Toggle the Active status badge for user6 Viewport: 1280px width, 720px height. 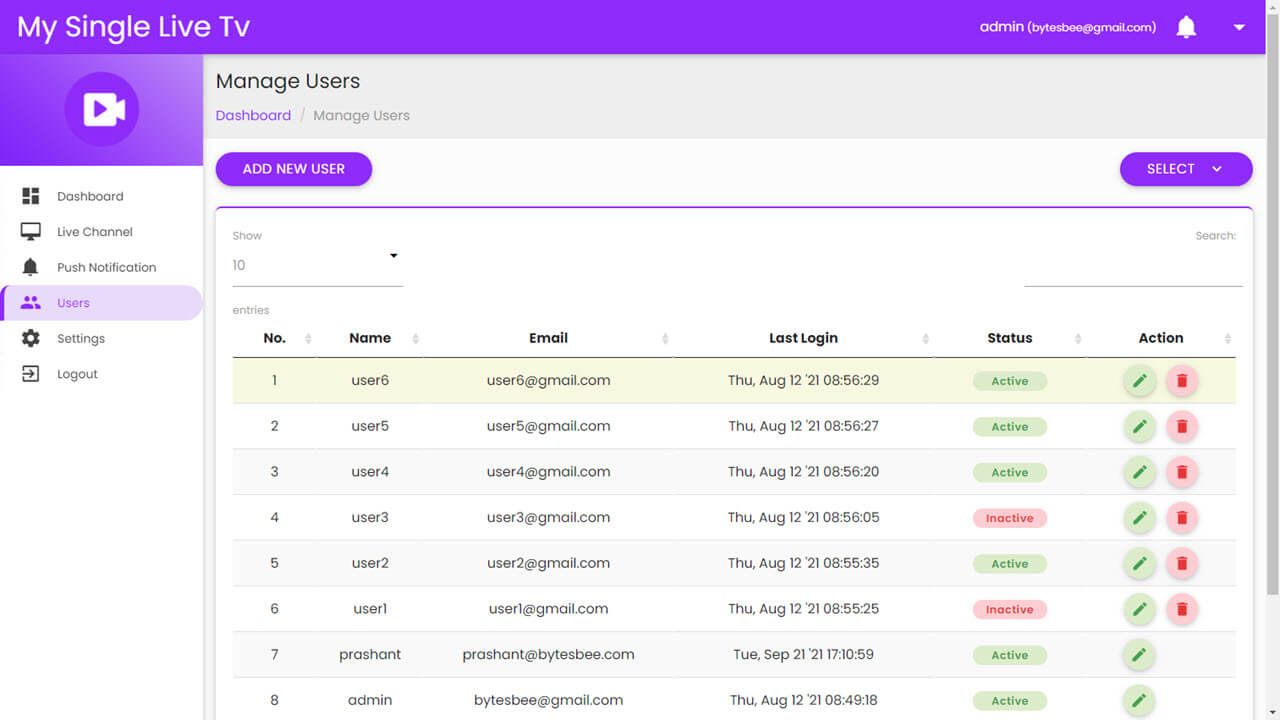pyautogui.click(x=1009, y=381)
